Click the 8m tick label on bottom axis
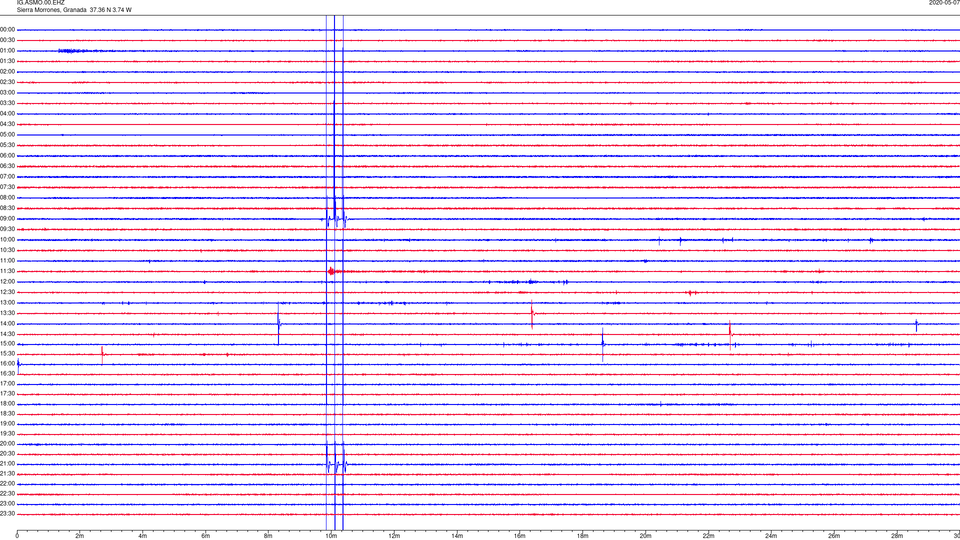 pos(268,536)
